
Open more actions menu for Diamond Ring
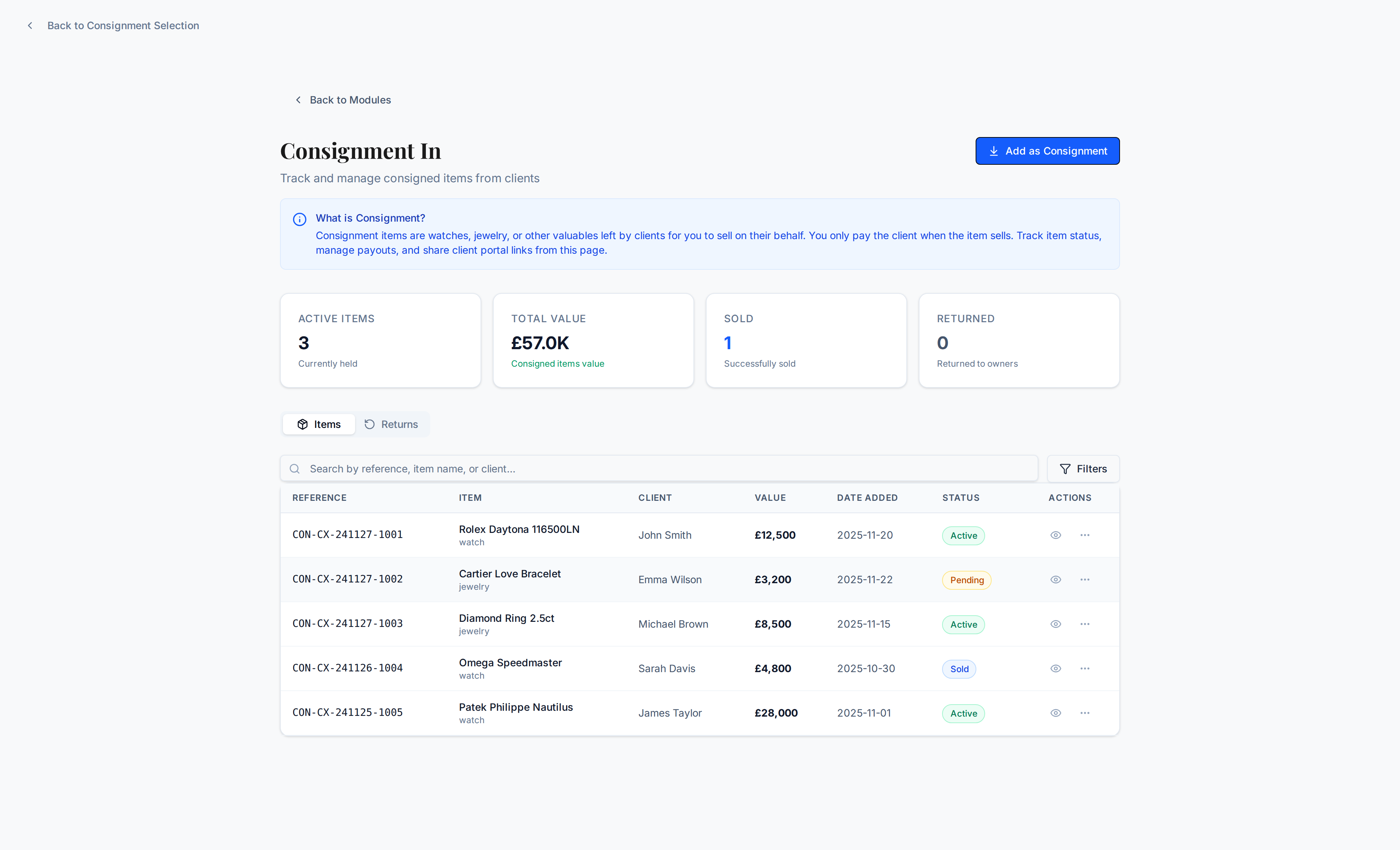pos(1085,624)
